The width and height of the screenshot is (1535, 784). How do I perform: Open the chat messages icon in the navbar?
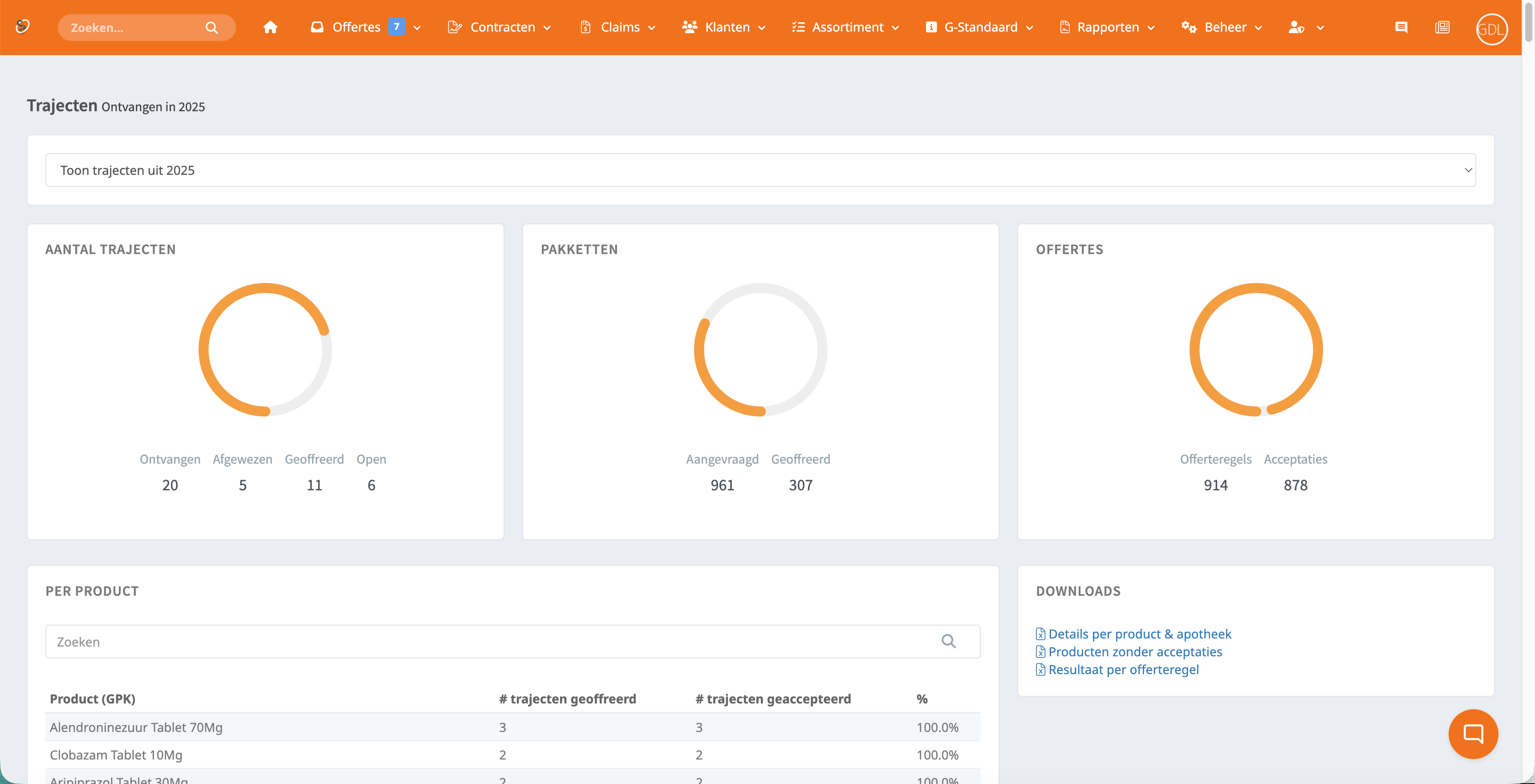[x=1401, y=28]
